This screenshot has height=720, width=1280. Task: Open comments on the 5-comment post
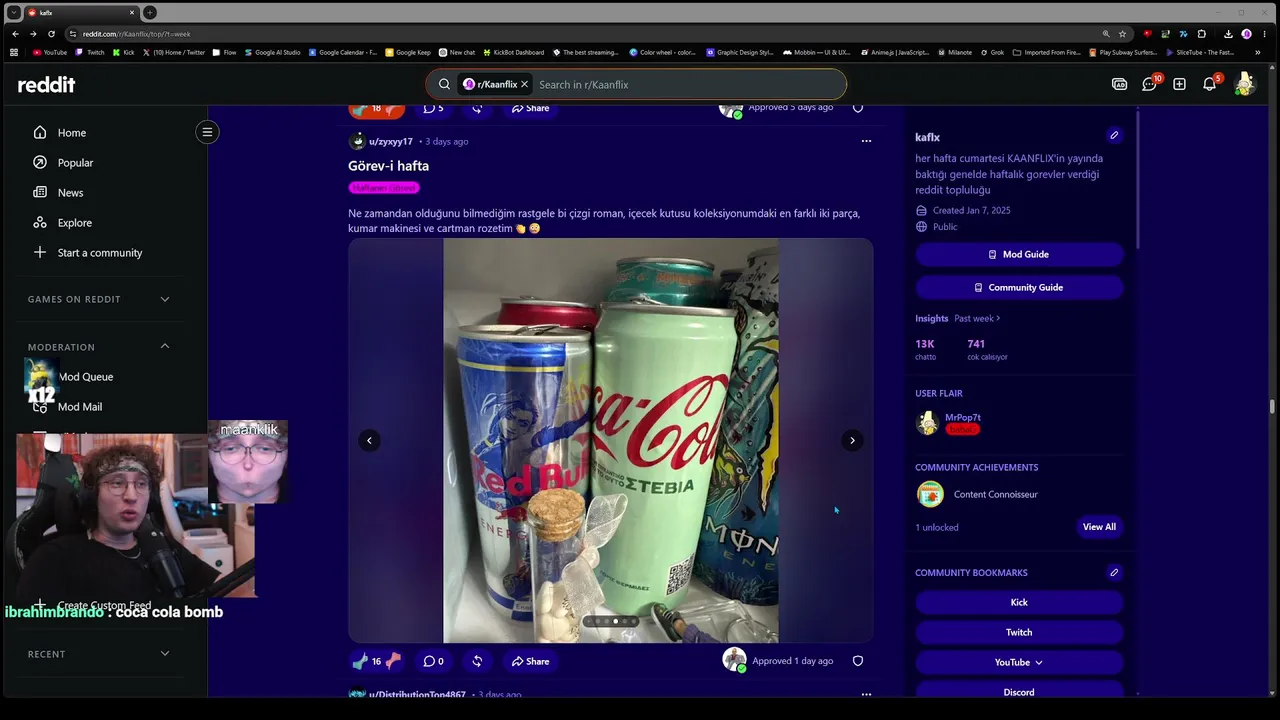(433, 108)
